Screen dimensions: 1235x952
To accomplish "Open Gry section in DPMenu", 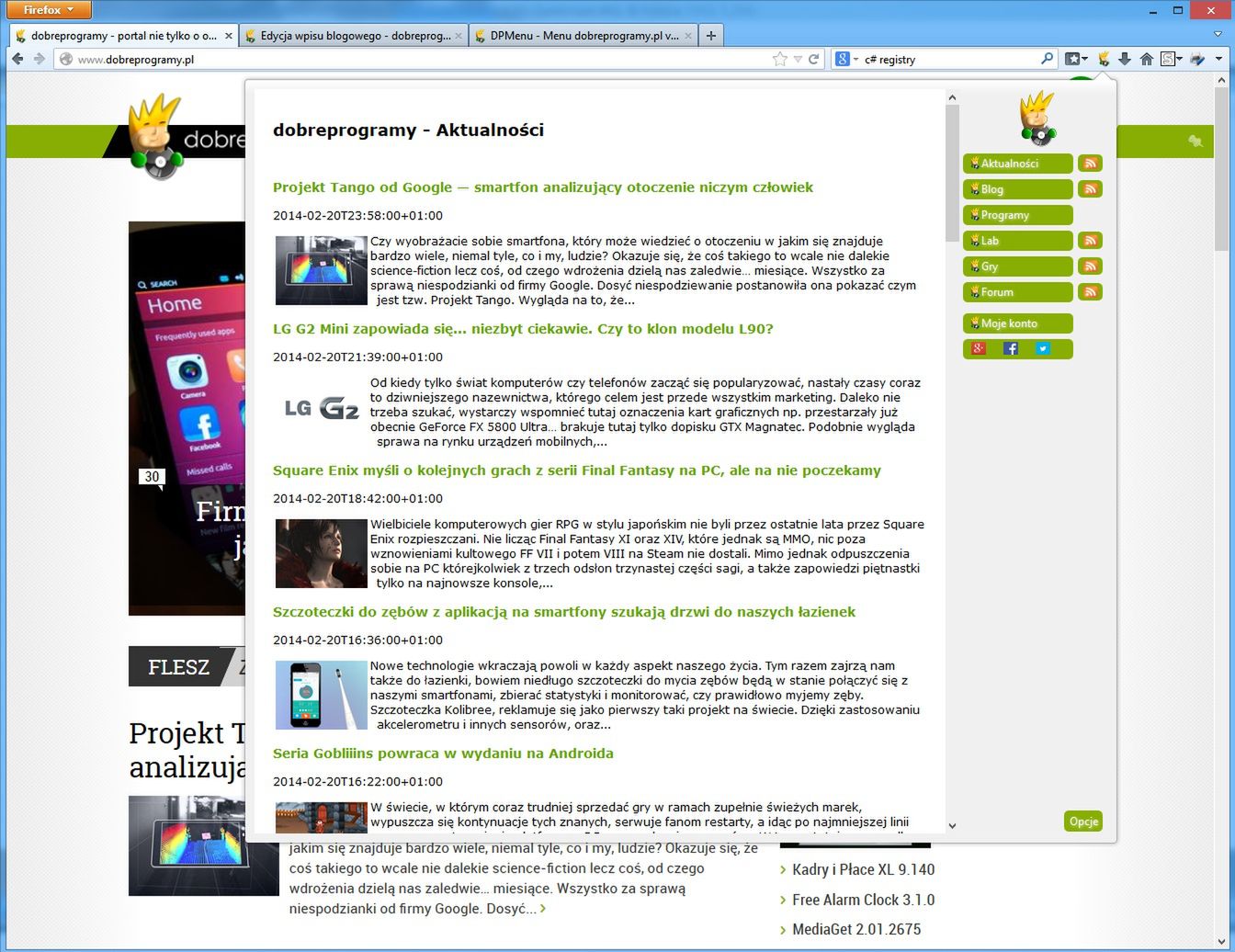I will (1017, 266).
